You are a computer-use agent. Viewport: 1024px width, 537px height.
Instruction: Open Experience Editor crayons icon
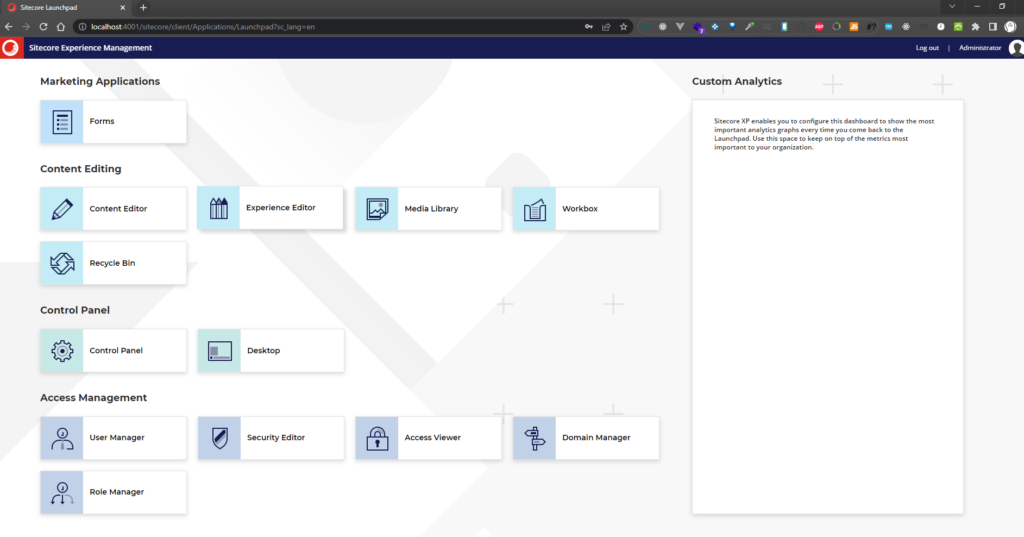click(x=219, y=208)
